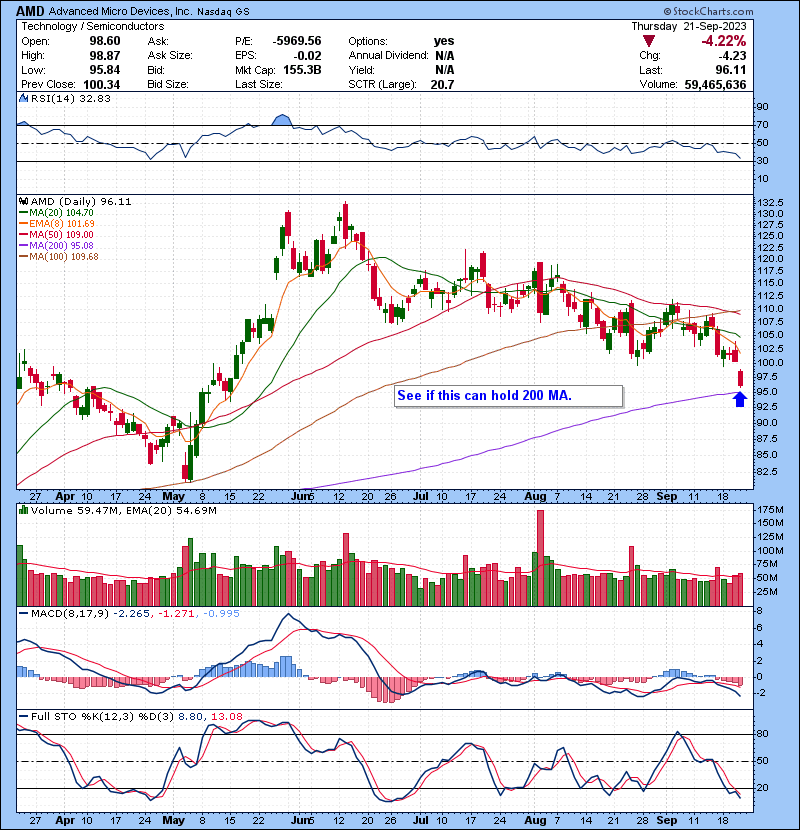Click the percent change -4.22%
The image size is (800, 830).
723,41
